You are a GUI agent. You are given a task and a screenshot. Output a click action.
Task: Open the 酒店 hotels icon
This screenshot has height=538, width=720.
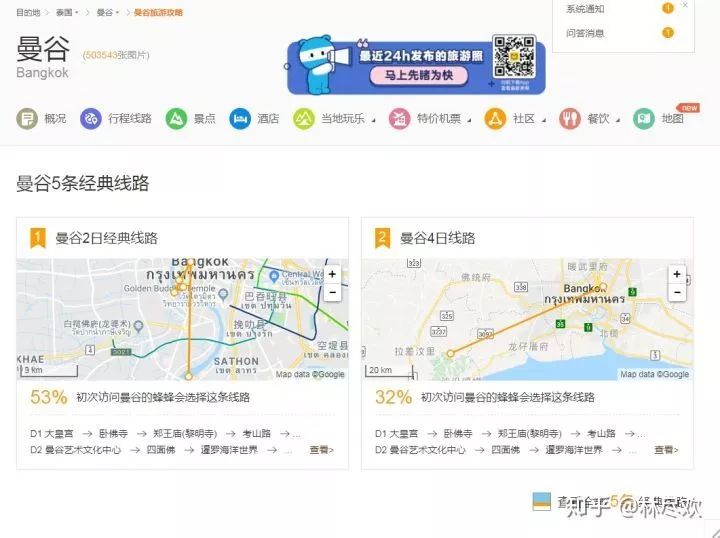click(240, 119)
